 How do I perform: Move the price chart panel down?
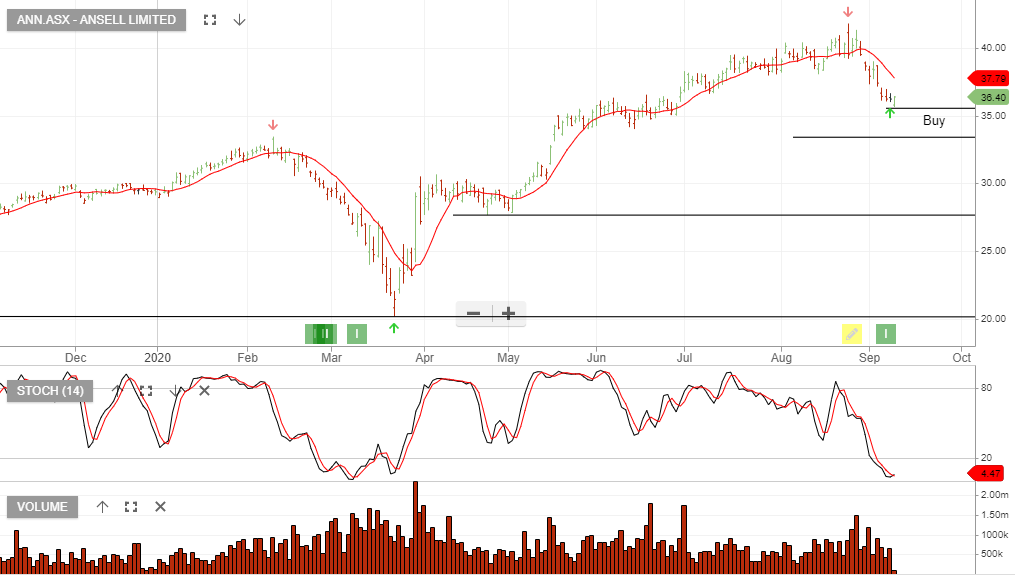pos(240,20)
